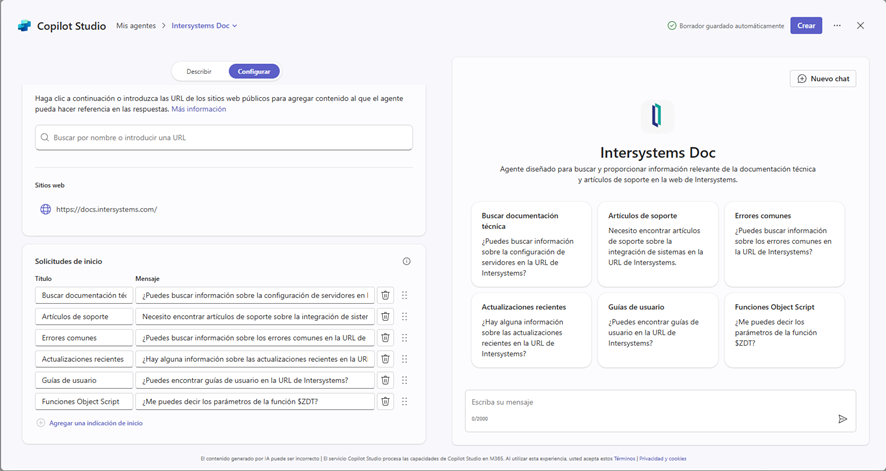Click the Copilot Studio logo icon
The width and height of the screenshot is (886, 471).
pyautogui.click(x=24, y=26)
